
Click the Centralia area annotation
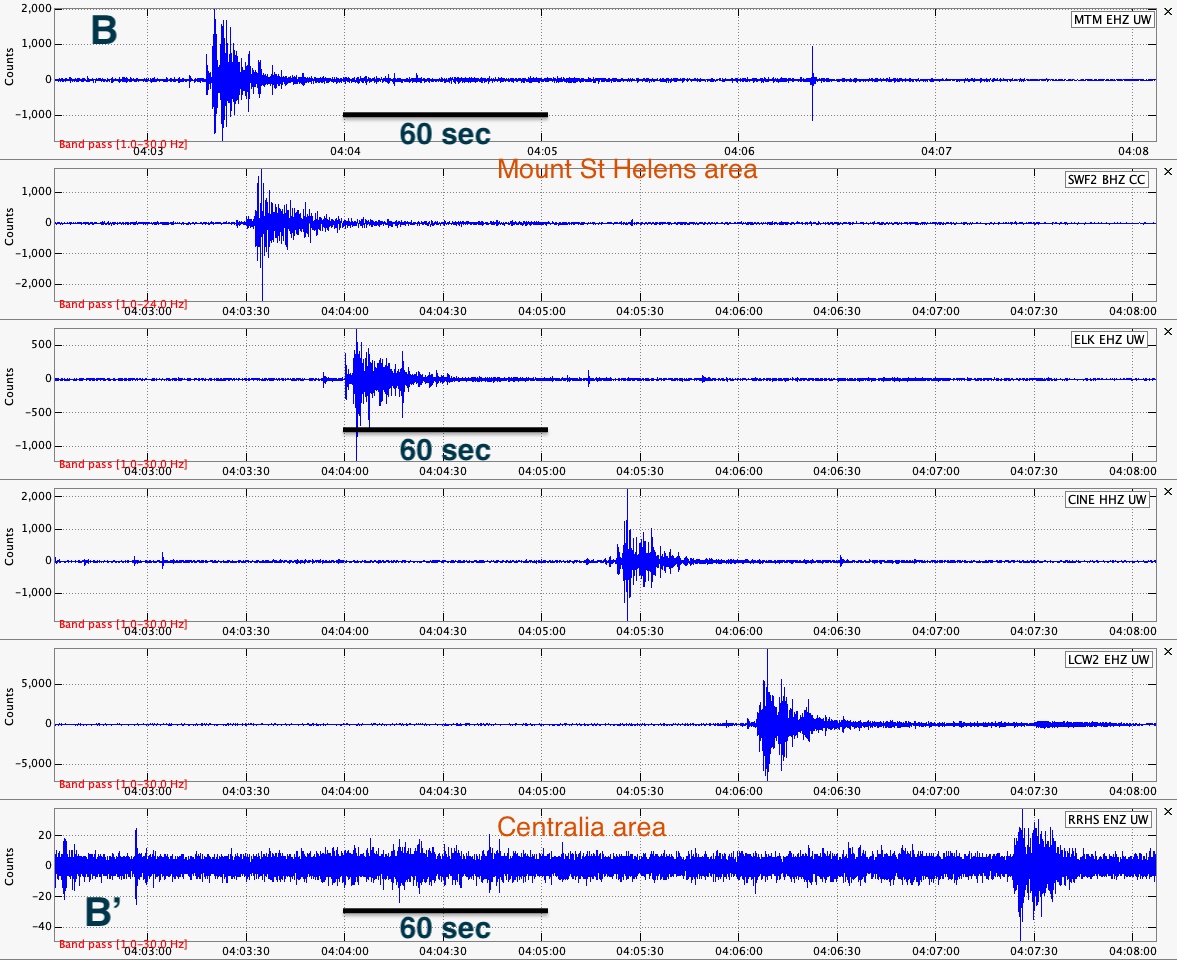click(581, 827)
